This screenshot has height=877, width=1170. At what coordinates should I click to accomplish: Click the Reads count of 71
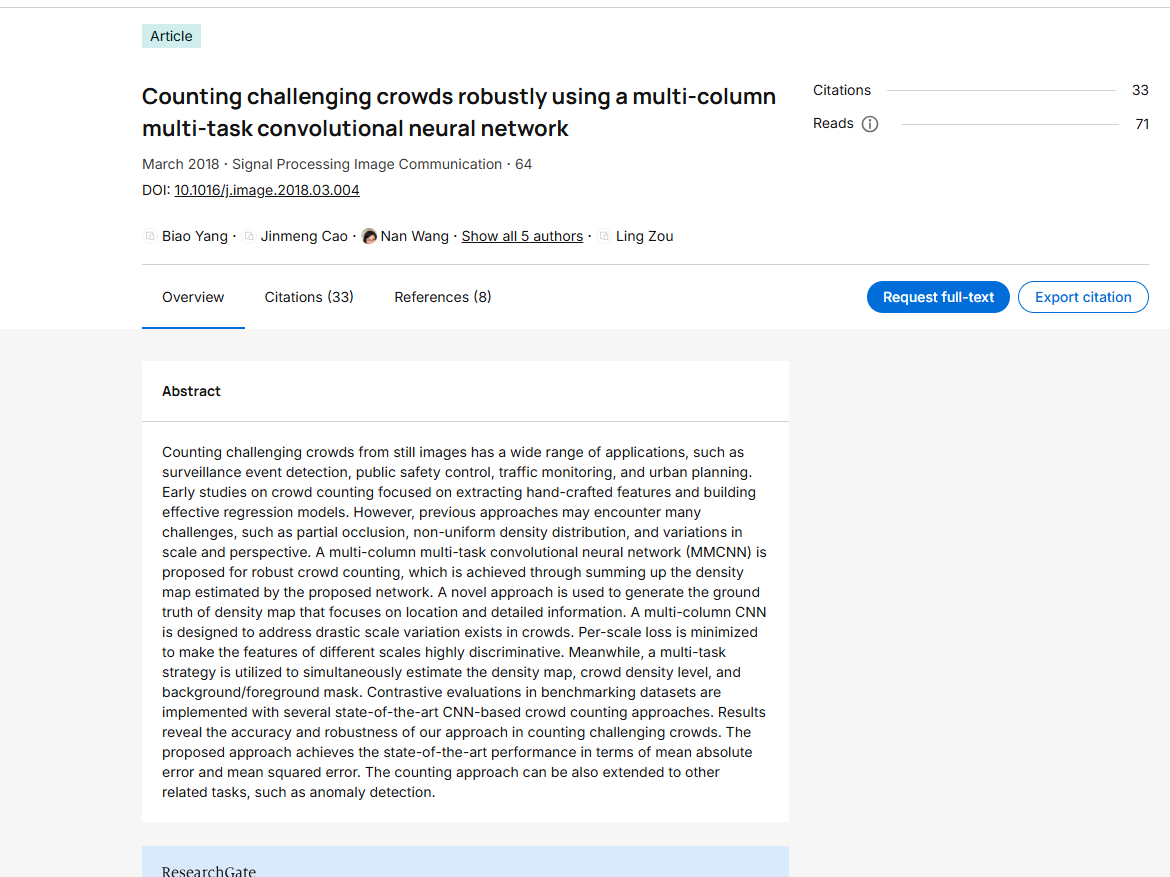(x=1141, y=124)
